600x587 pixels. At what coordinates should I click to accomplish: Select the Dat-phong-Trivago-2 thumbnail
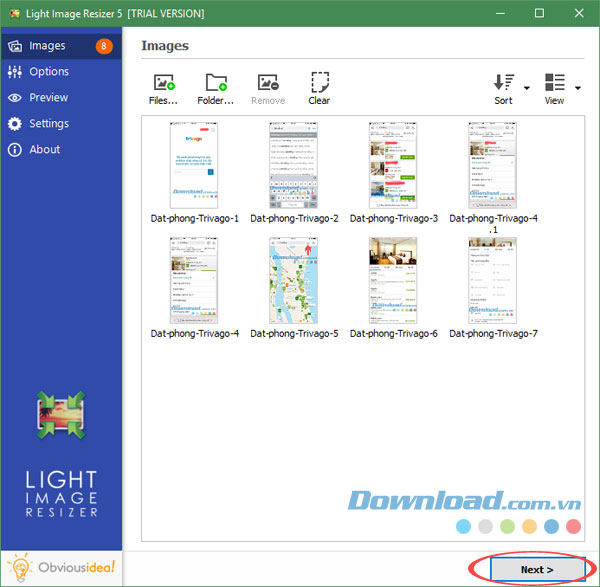293,165
